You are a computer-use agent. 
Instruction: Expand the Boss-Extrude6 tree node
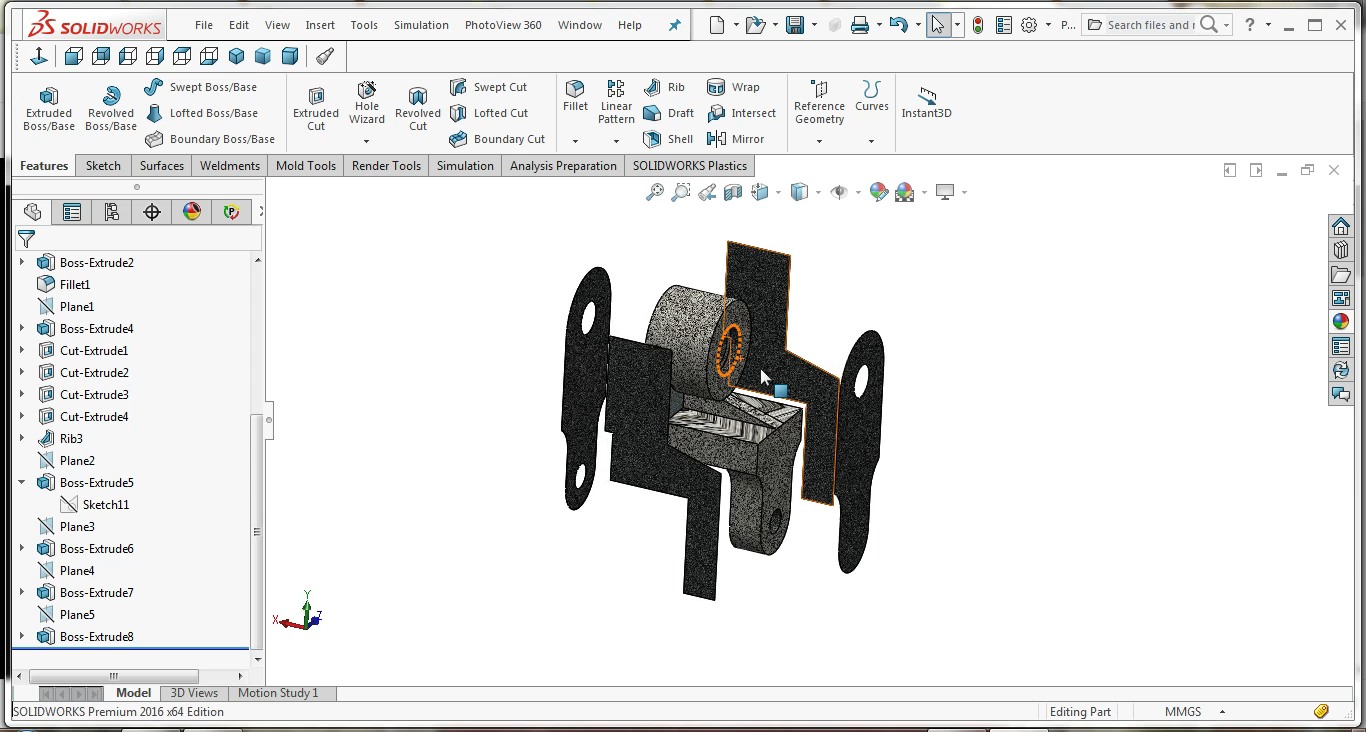click(x=22, y=549)
